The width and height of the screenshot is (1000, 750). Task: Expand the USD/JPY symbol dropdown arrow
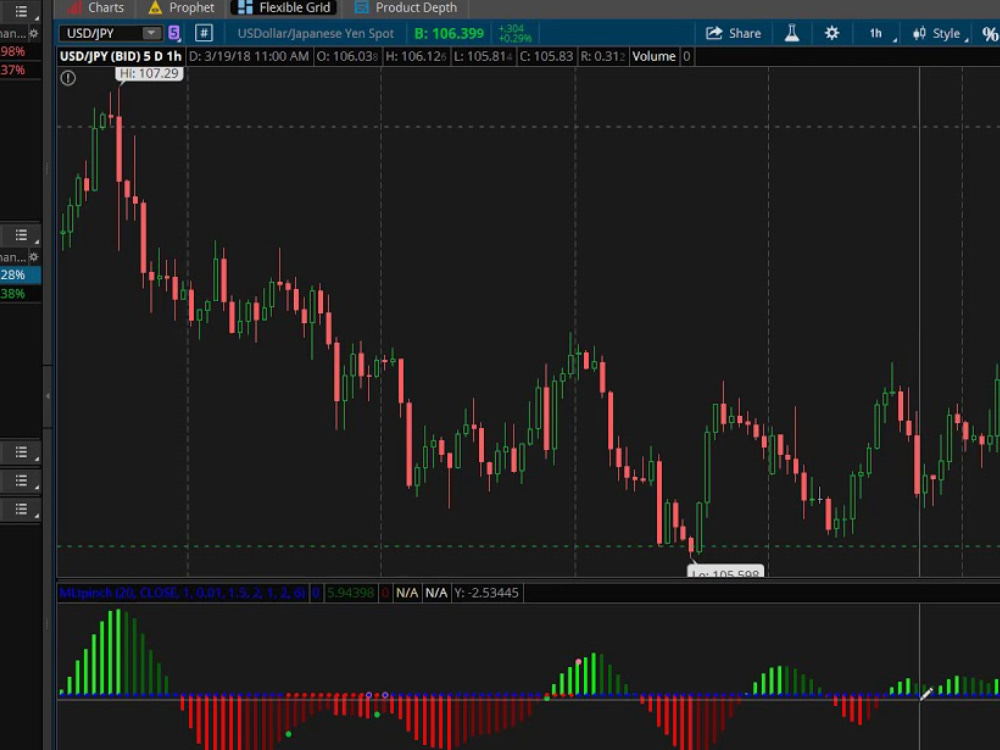coord(152,33)
